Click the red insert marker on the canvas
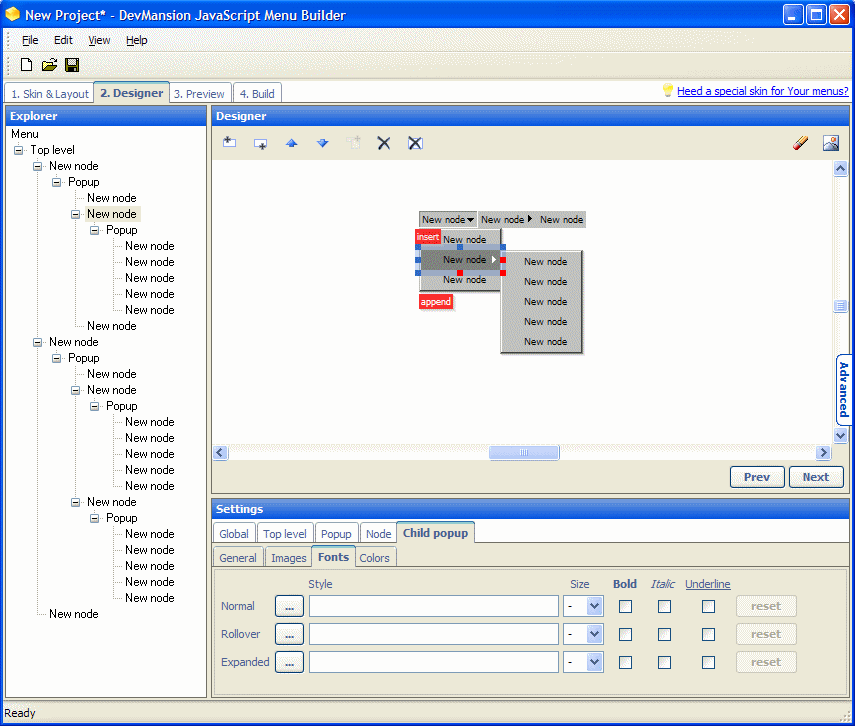855x726 pixels. click(428, 237)
